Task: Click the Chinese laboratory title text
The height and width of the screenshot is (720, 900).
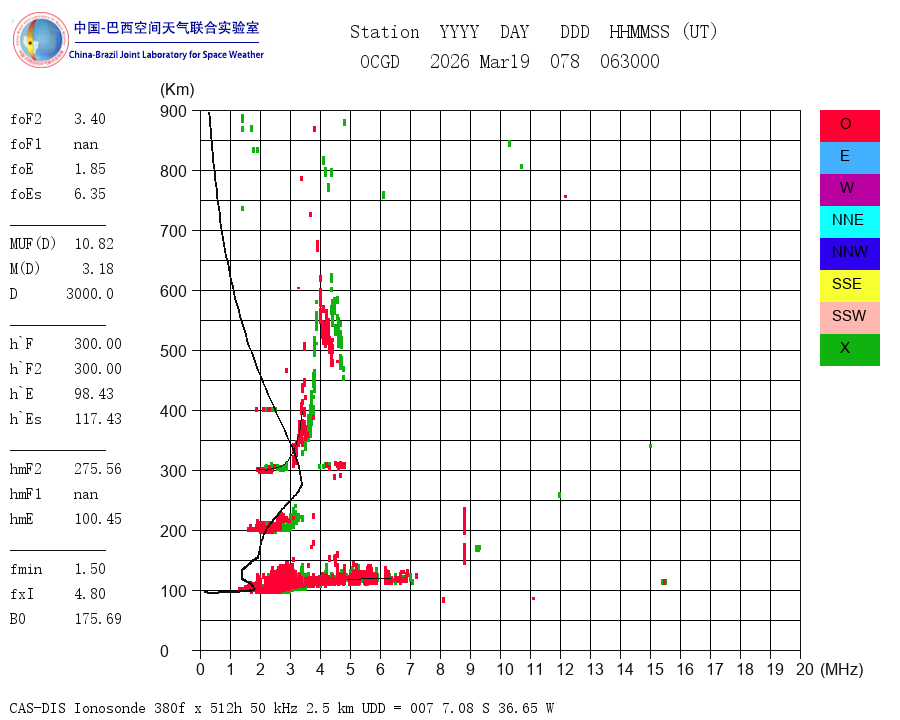Action: [x=166, y=28]
